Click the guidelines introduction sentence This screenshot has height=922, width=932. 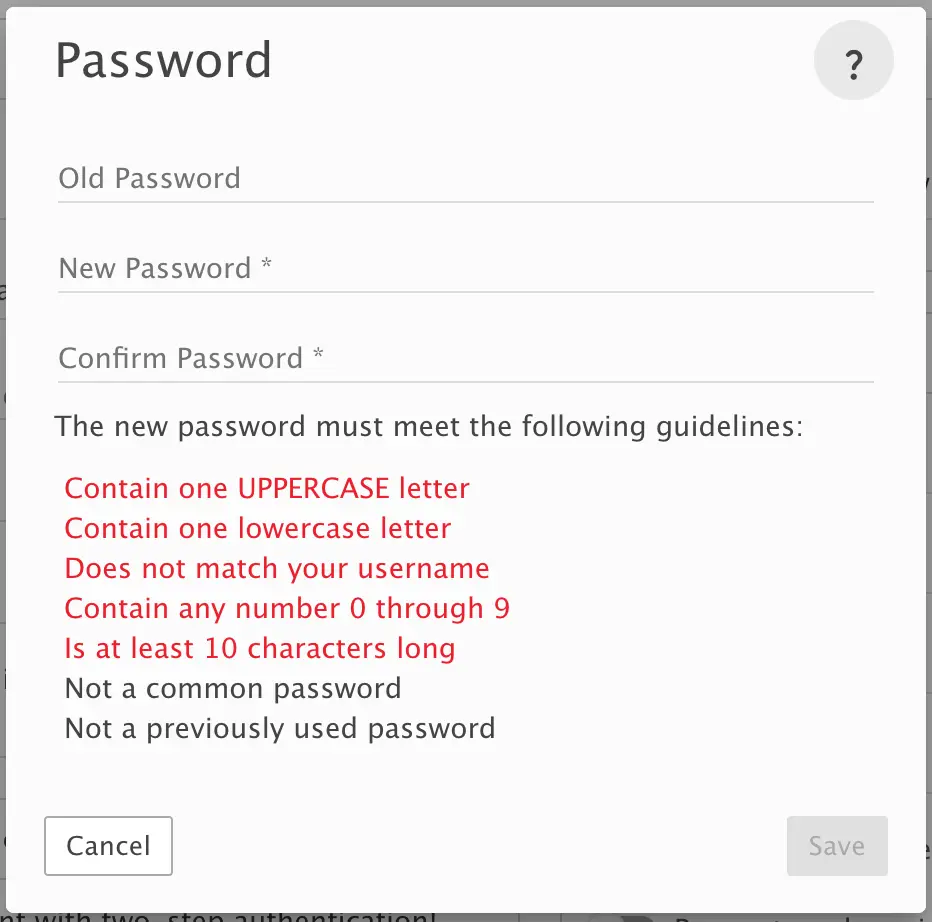[429, 427]
